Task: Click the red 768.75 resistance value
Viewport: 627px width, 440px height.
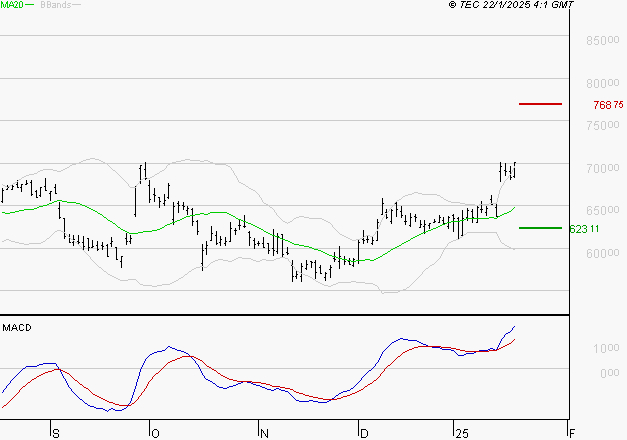Action: point(608,105)
